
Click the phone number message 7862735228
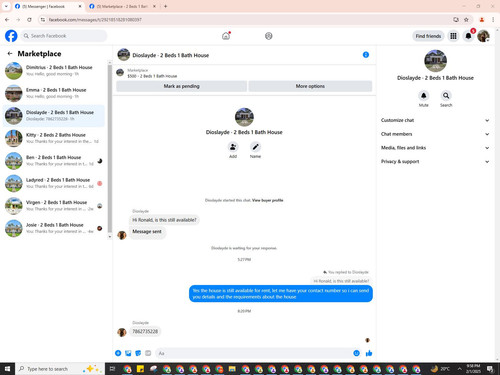145,331
